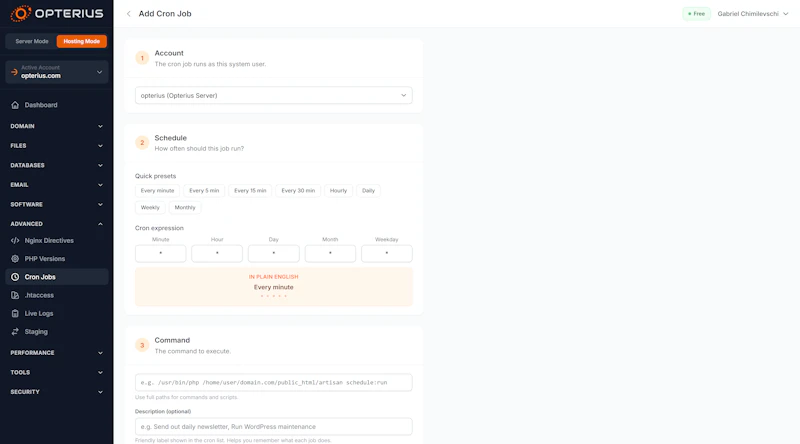Click the 'Cron expression' label
The image size is (800, 444).
pyautogui.click(x=159, y=228)
